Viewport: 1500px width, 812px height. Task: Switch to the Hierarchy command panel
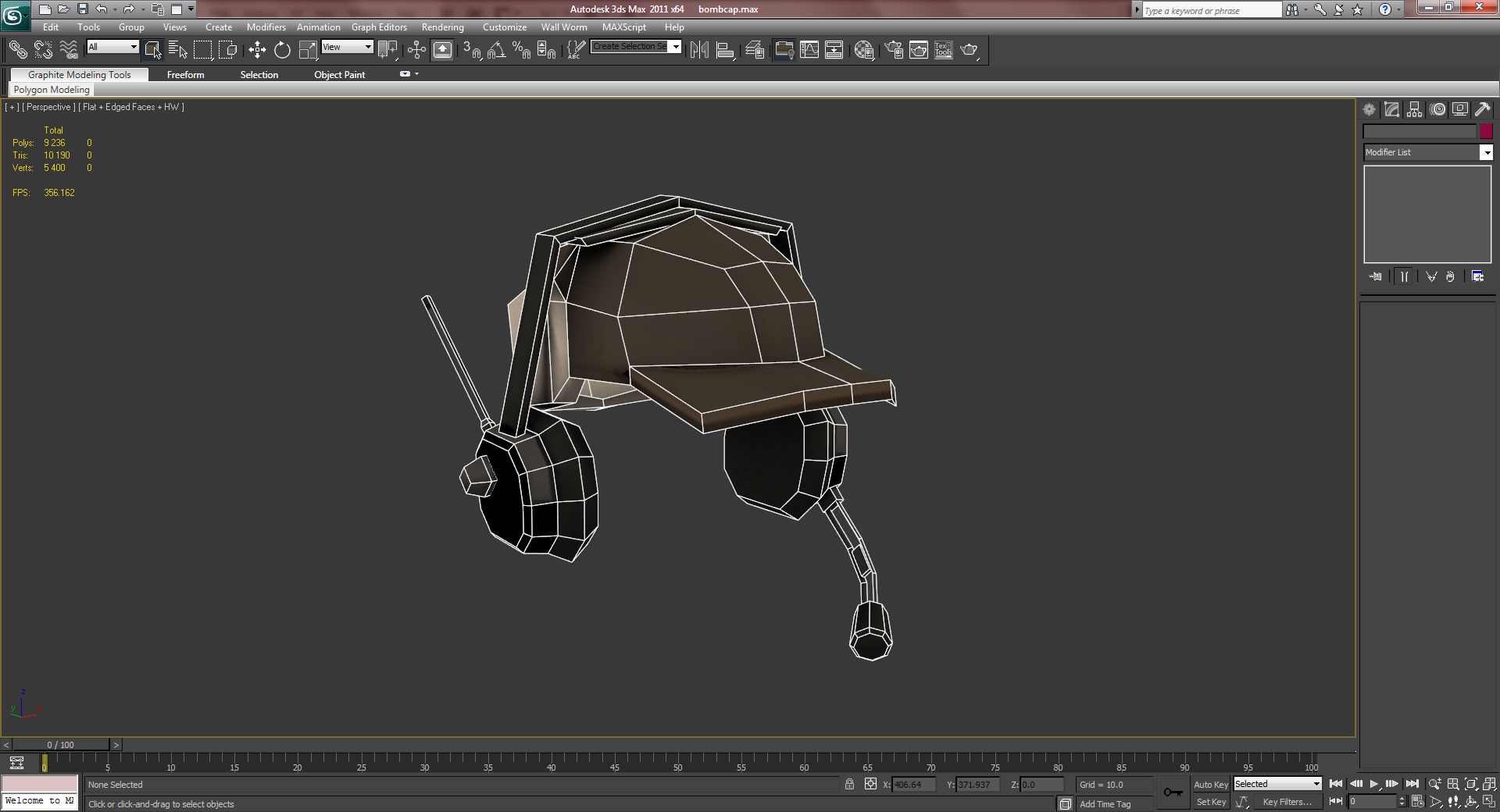[1414, 110]
